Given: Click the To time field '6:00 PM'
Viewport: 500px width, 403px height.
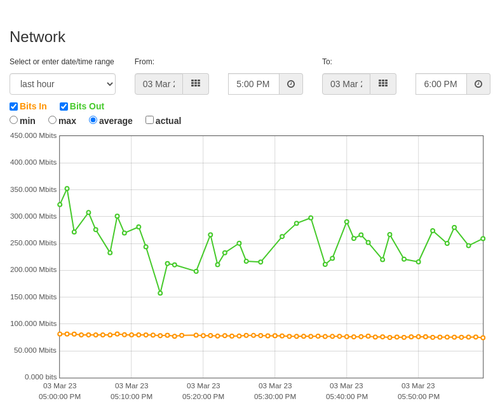Looking at the screenshot, I should (x=441, y=84).
